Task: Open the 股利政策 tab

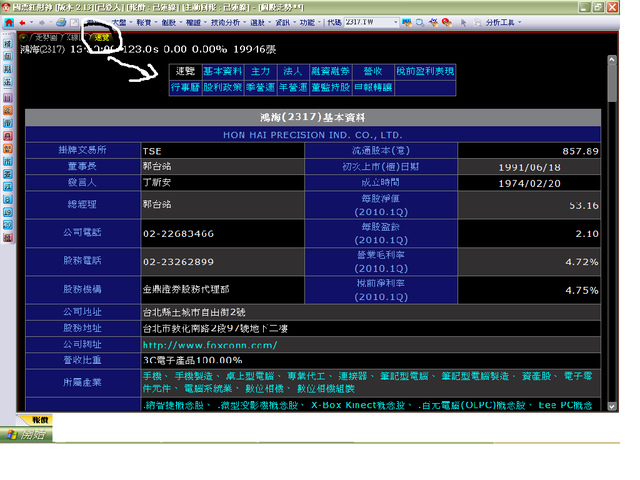Action: click(x=223, y=87)
